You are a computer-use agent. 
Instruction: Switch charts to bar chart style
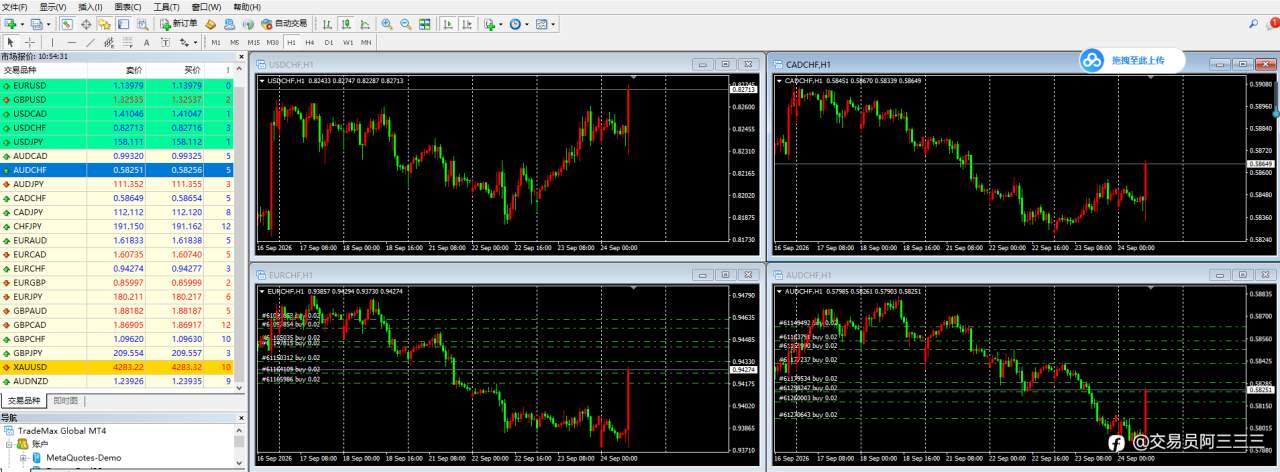[x=327, y=23]
